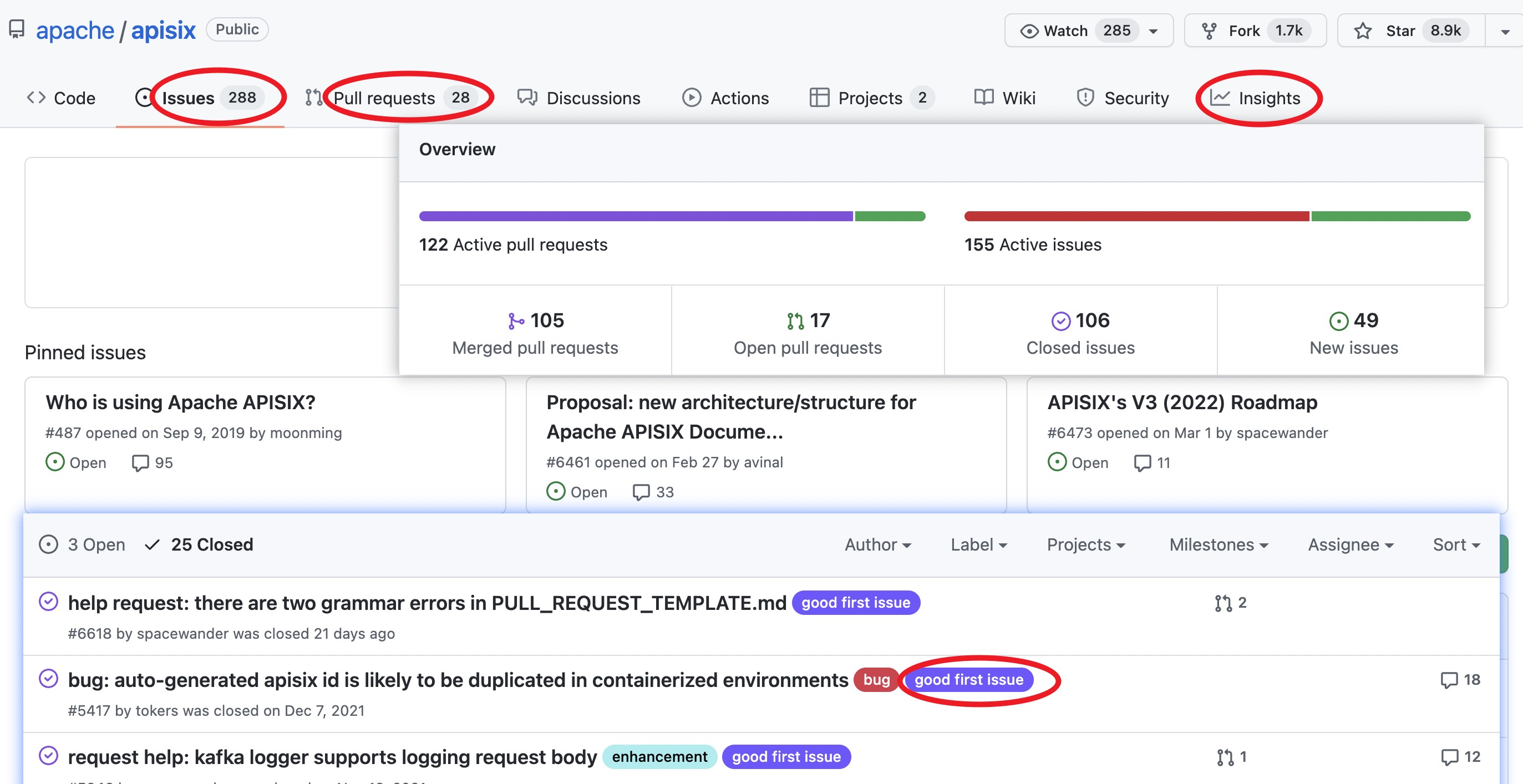Image resolution: width=1523 pixels, height=784 pixels.
Task: Open the Discussions tab
Action: click(578, 98)
